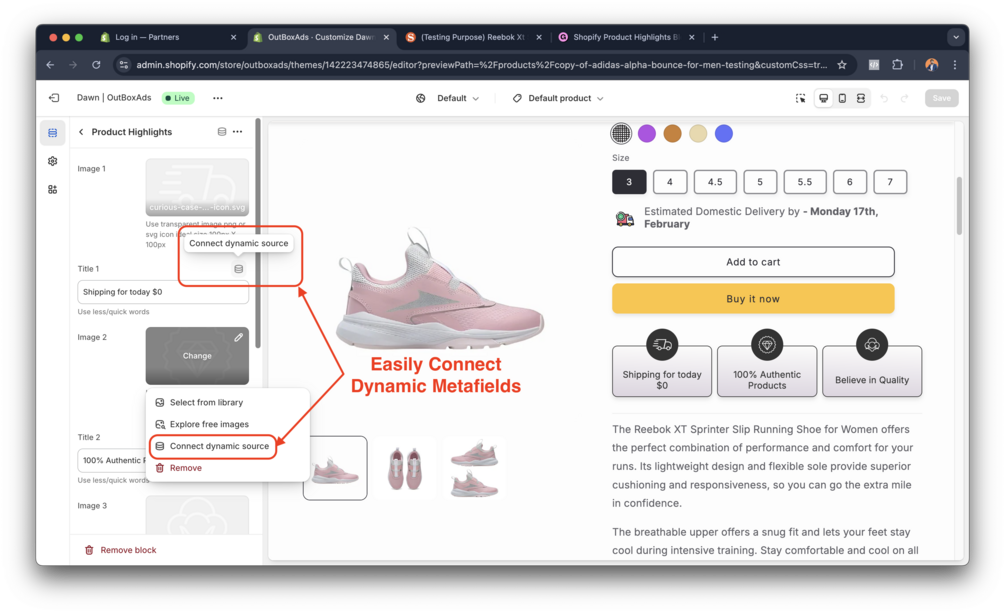This screenshot has height=613, width=1005.
Task: Open the Sections panel in left rail
Action: pos(53,133)
